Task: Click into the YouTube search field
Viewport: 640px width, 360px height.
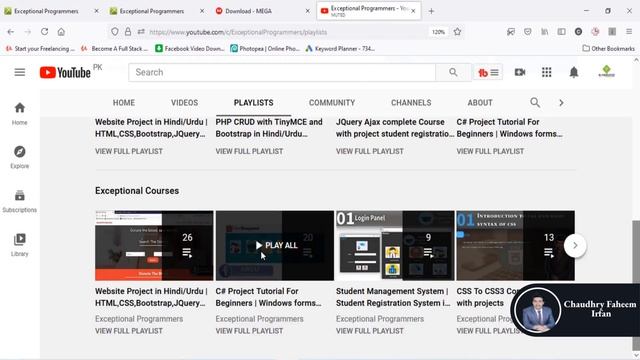Action: [282, 72]
